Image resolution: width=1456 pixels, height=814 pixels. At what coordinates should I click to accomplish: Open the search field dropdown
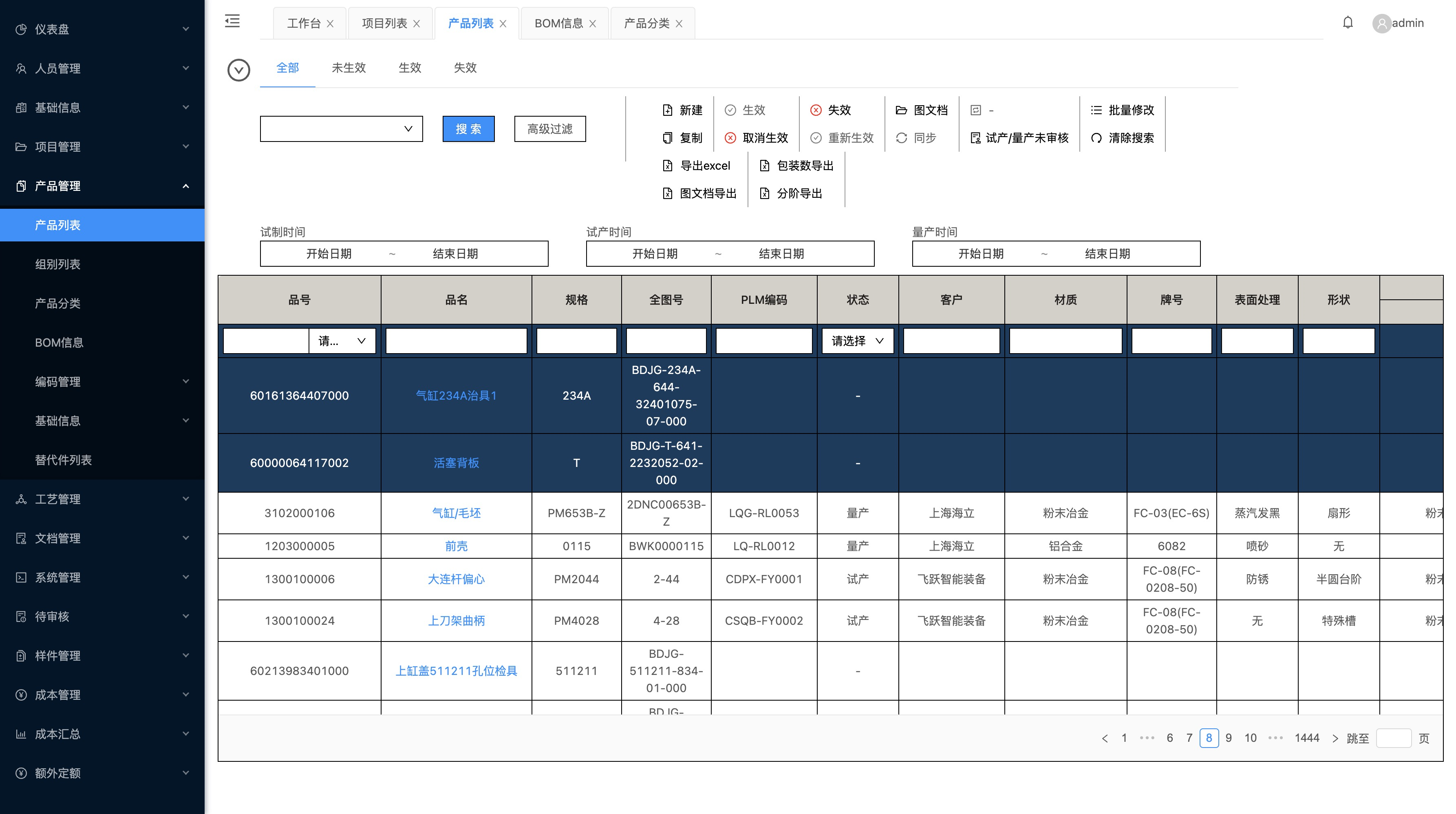point(342,129)
